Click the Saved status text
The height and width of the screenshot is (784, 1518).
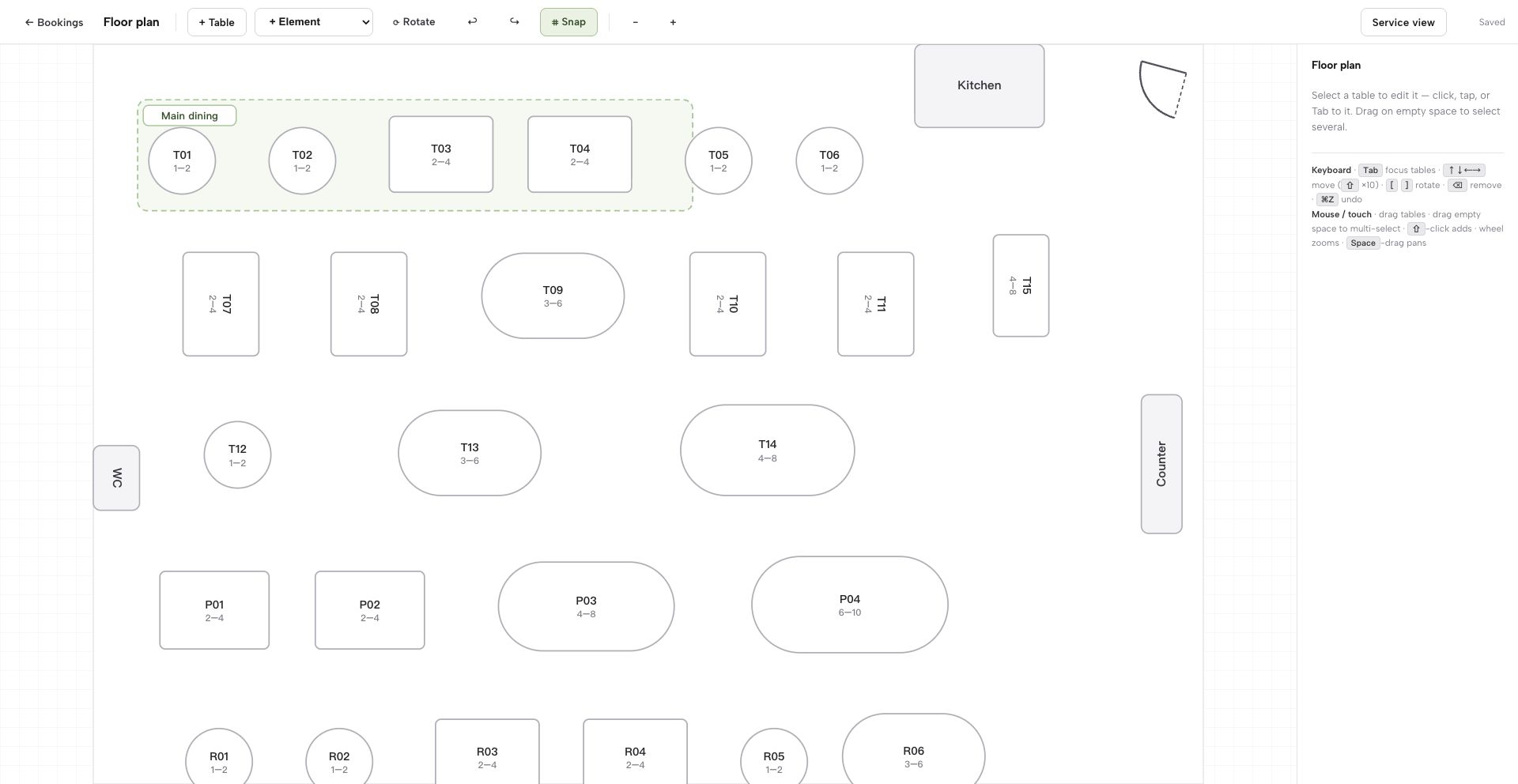point(1492,22)
